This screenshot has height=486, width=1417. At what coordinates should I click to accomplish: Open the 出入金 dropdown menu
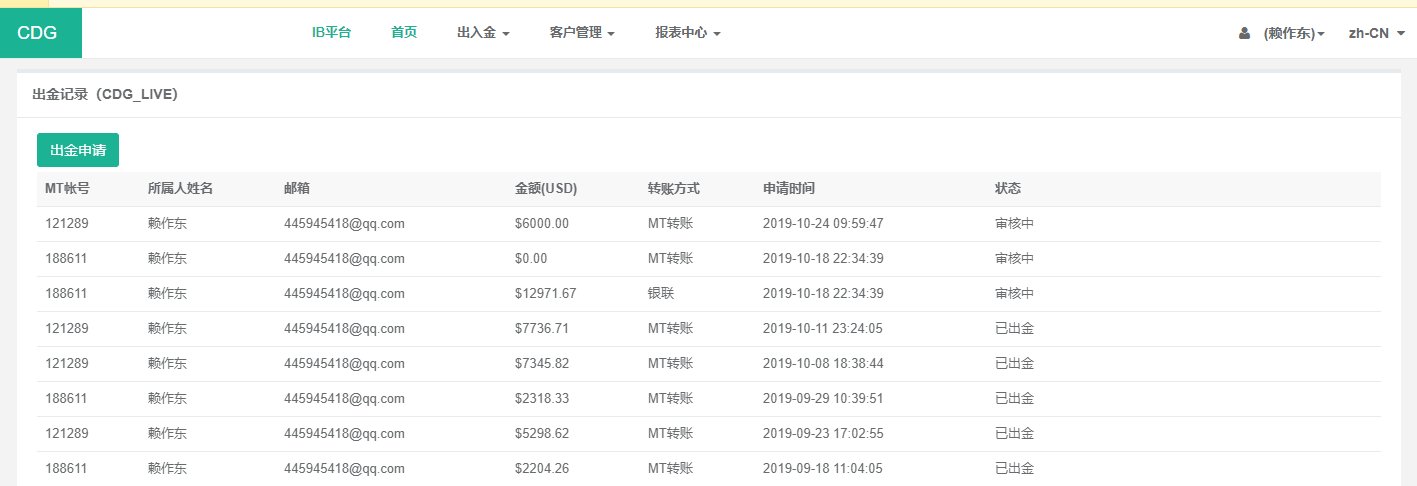pyautogui.click(x=483, y=33)
